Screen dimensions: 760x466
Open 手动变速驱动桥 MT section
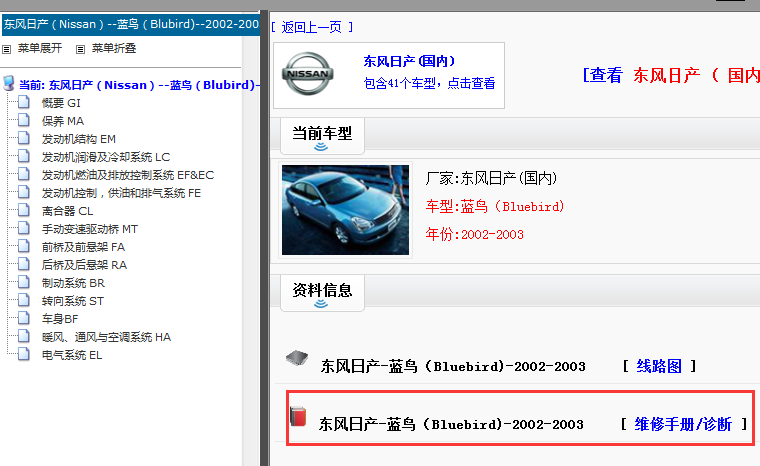(x=90, y=229)
